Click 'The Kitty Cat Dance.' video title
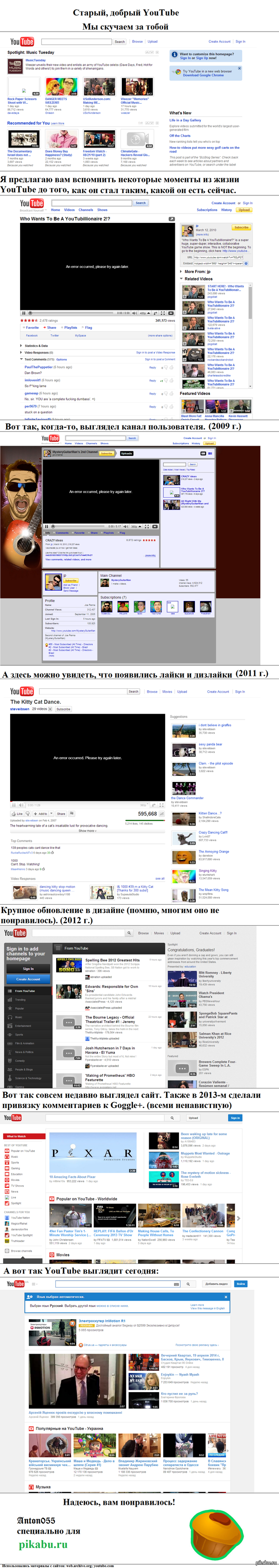 (x=35, y=702)
